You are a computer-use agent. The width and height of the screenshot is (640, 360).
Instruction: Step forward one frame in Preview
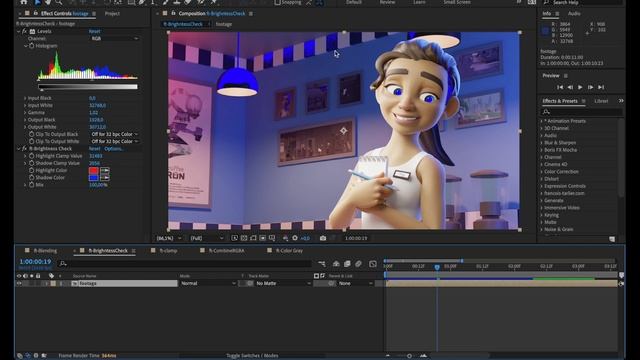point(590,87)
